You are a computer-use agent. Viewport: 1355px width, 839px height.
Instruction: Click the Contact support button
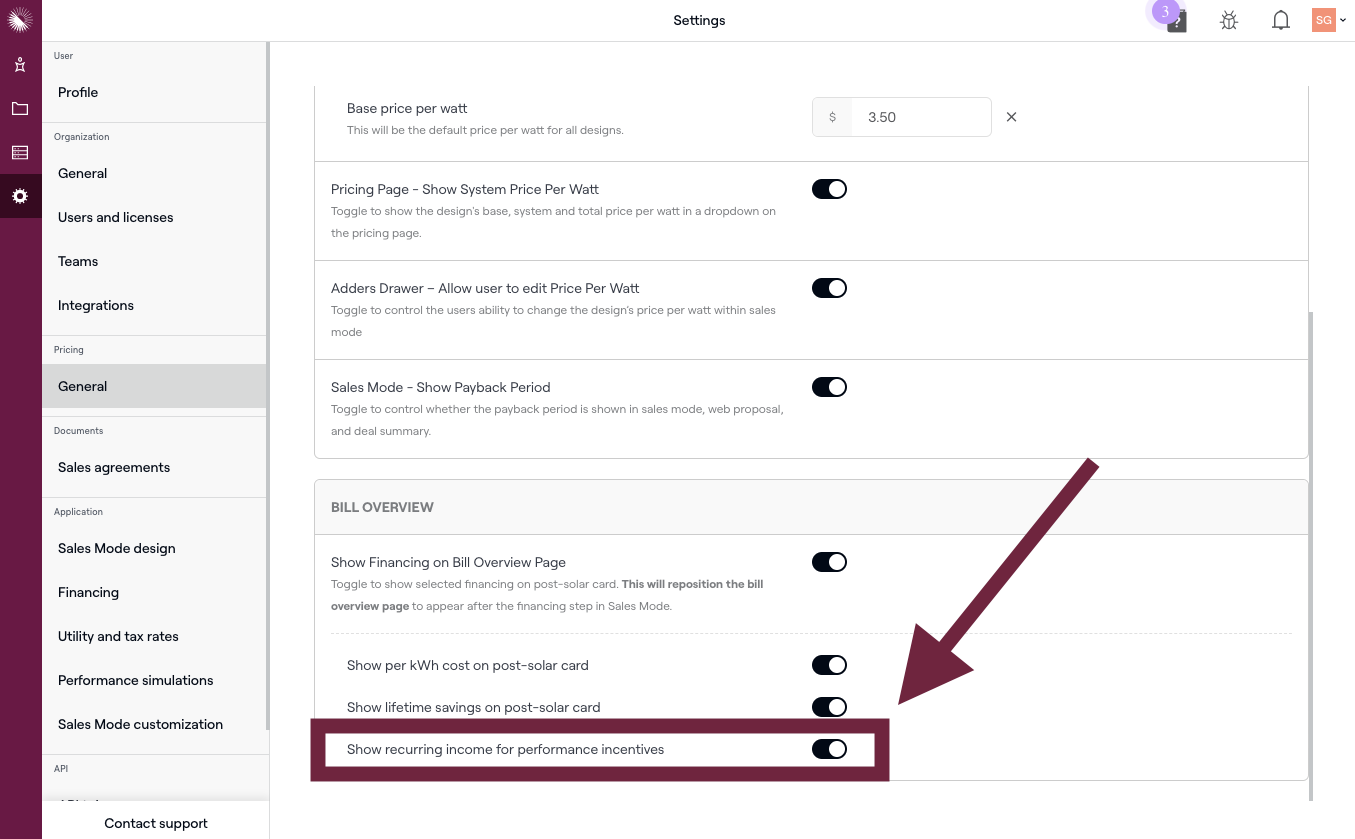pyautogui.click(x=156, y=823)
